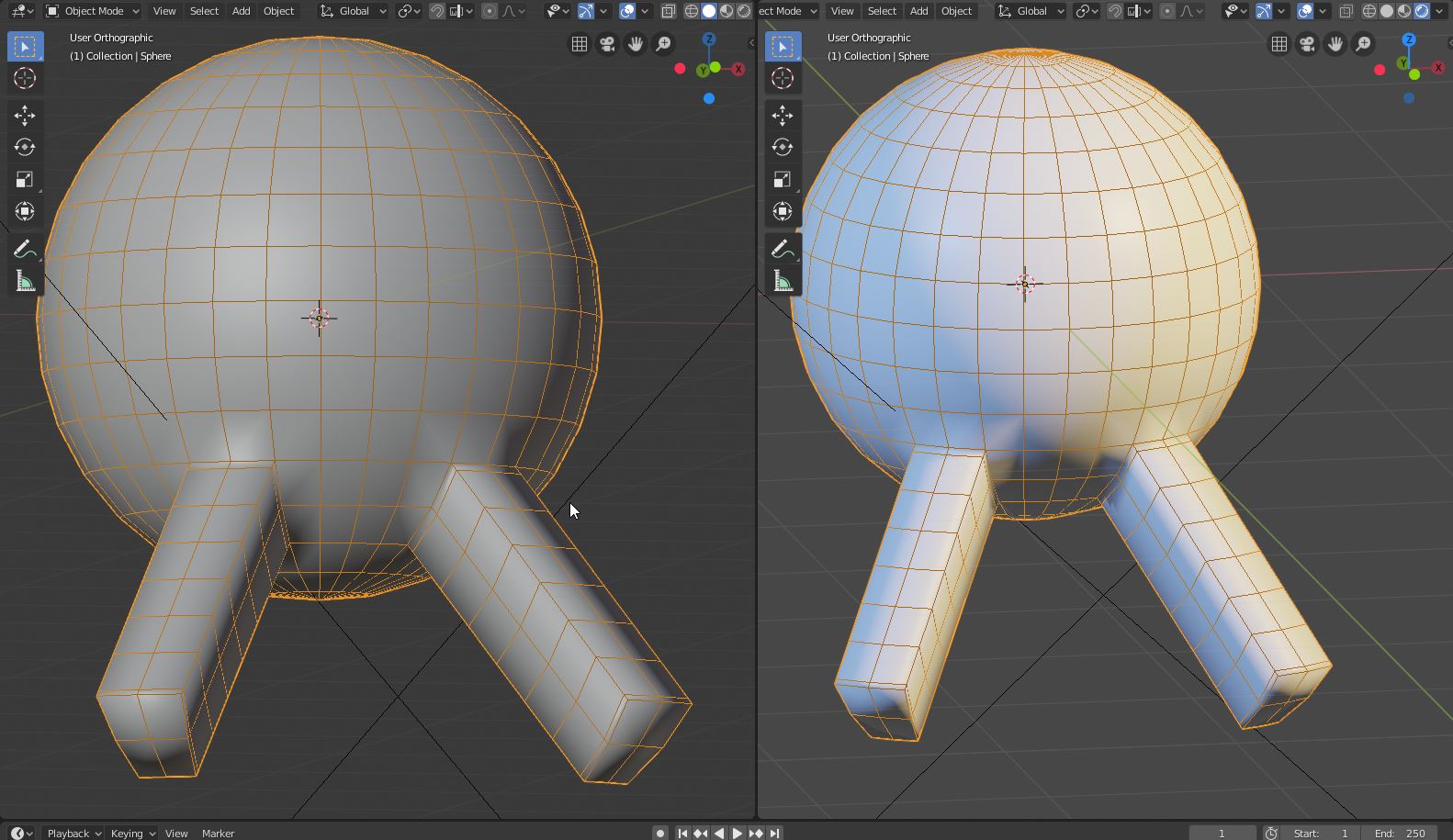Choose the Move tool in right viewport

[783, 115]
